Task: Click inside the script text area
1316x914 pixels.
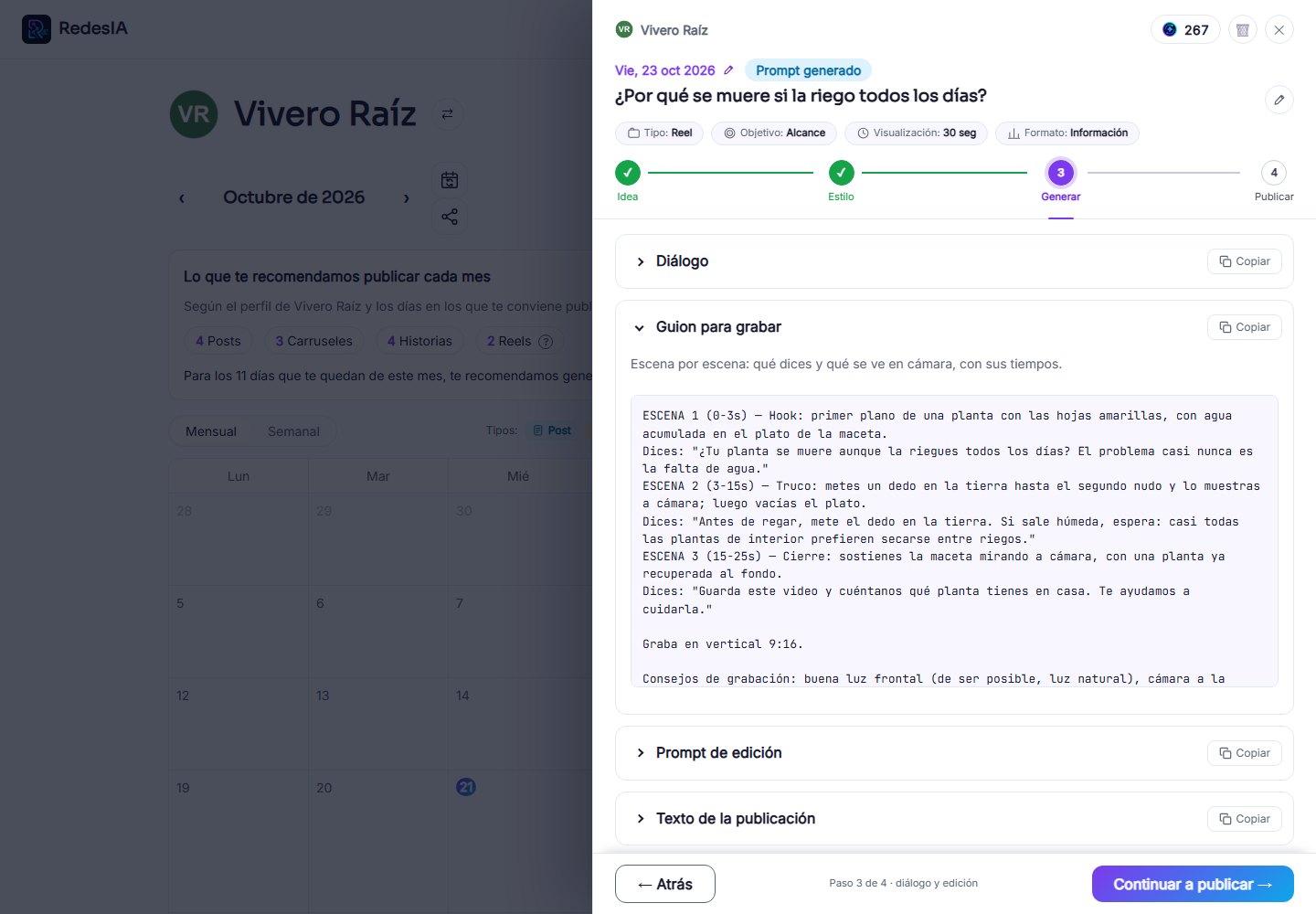Action: [x=954, y=541]
